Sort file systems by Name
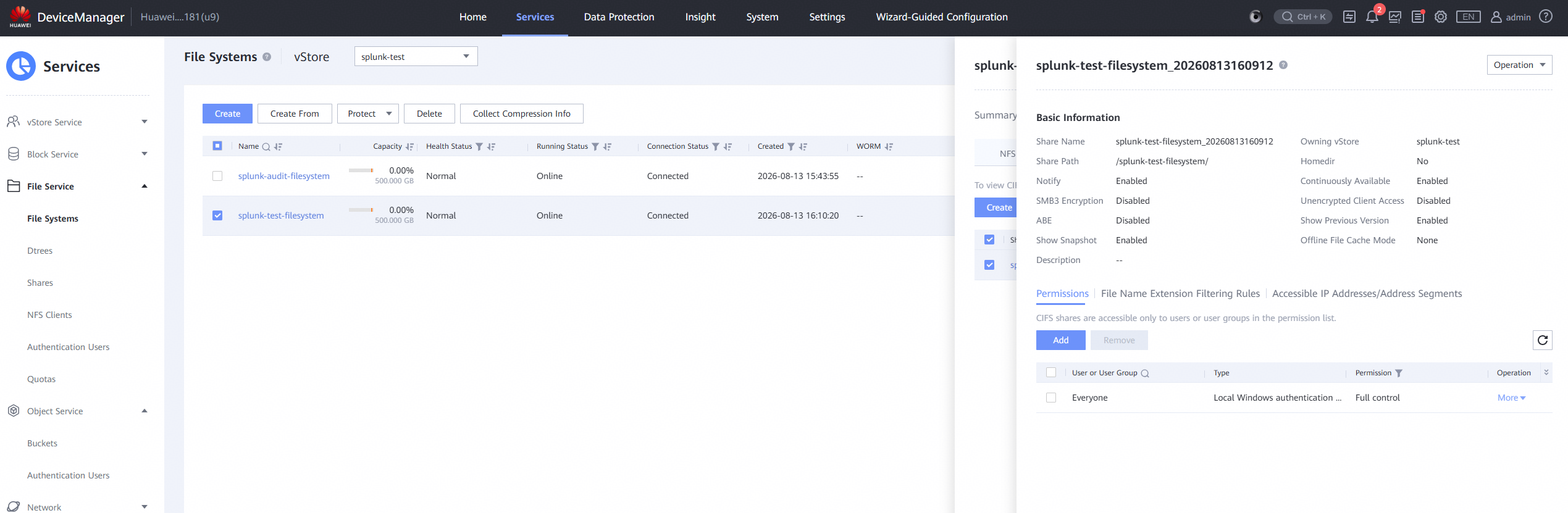 pyautogui.click(x=279, y=147)
